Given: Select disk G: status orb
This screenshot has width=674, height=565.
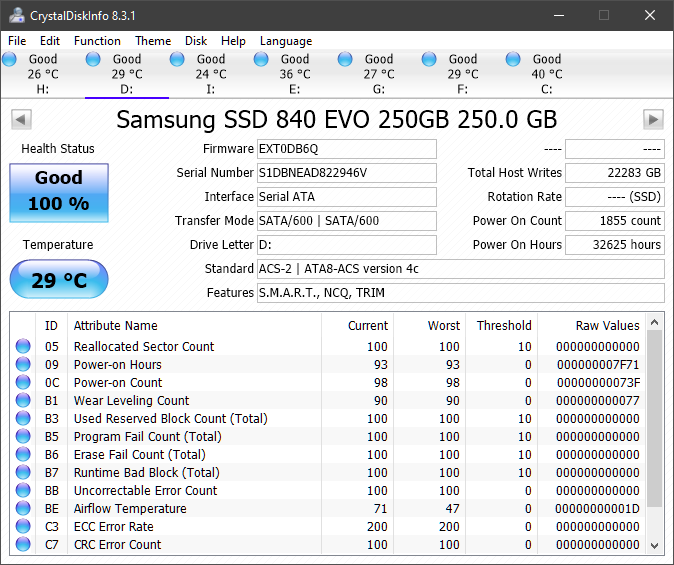Looking at the screenshot, I should (x=345, y=59).
